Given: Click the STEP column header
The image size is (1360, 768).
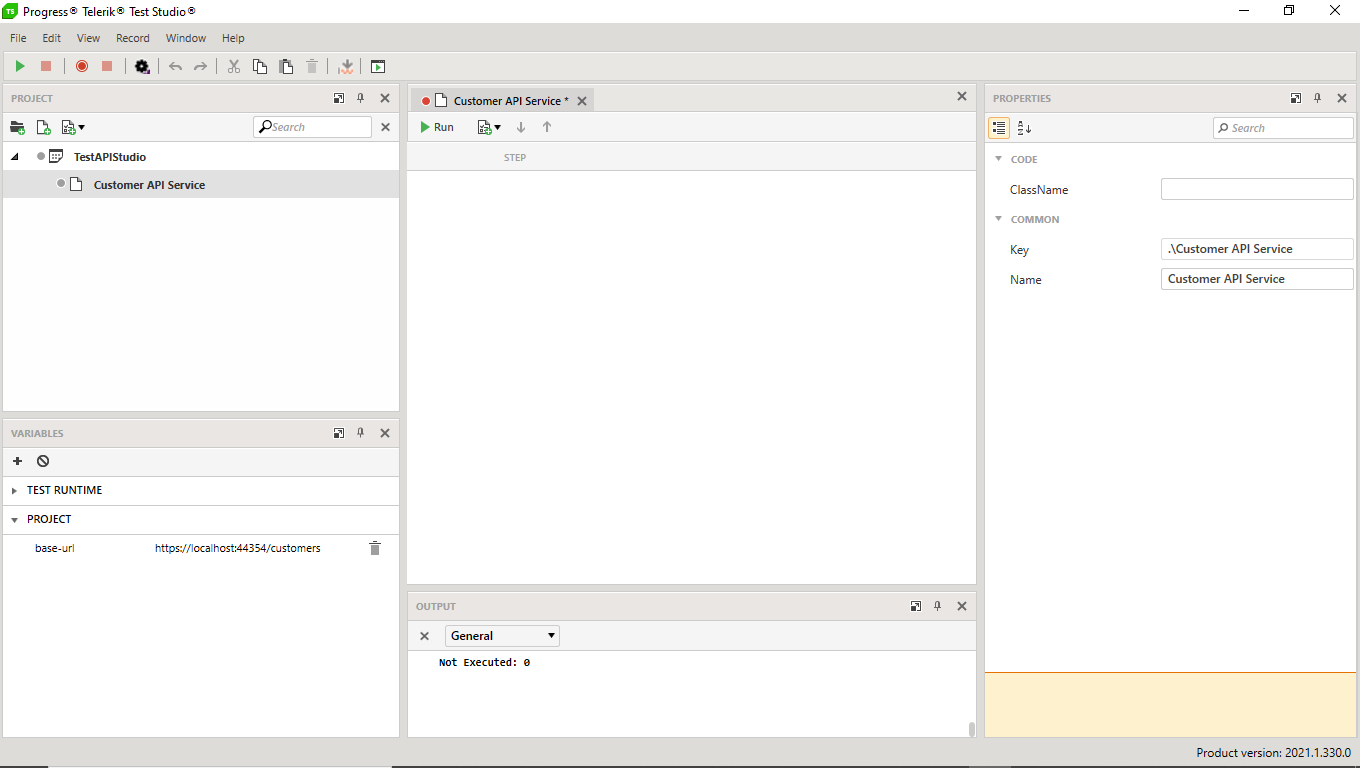Looking at the screenshot, I should pyautogui.click(x=515, y=158).
